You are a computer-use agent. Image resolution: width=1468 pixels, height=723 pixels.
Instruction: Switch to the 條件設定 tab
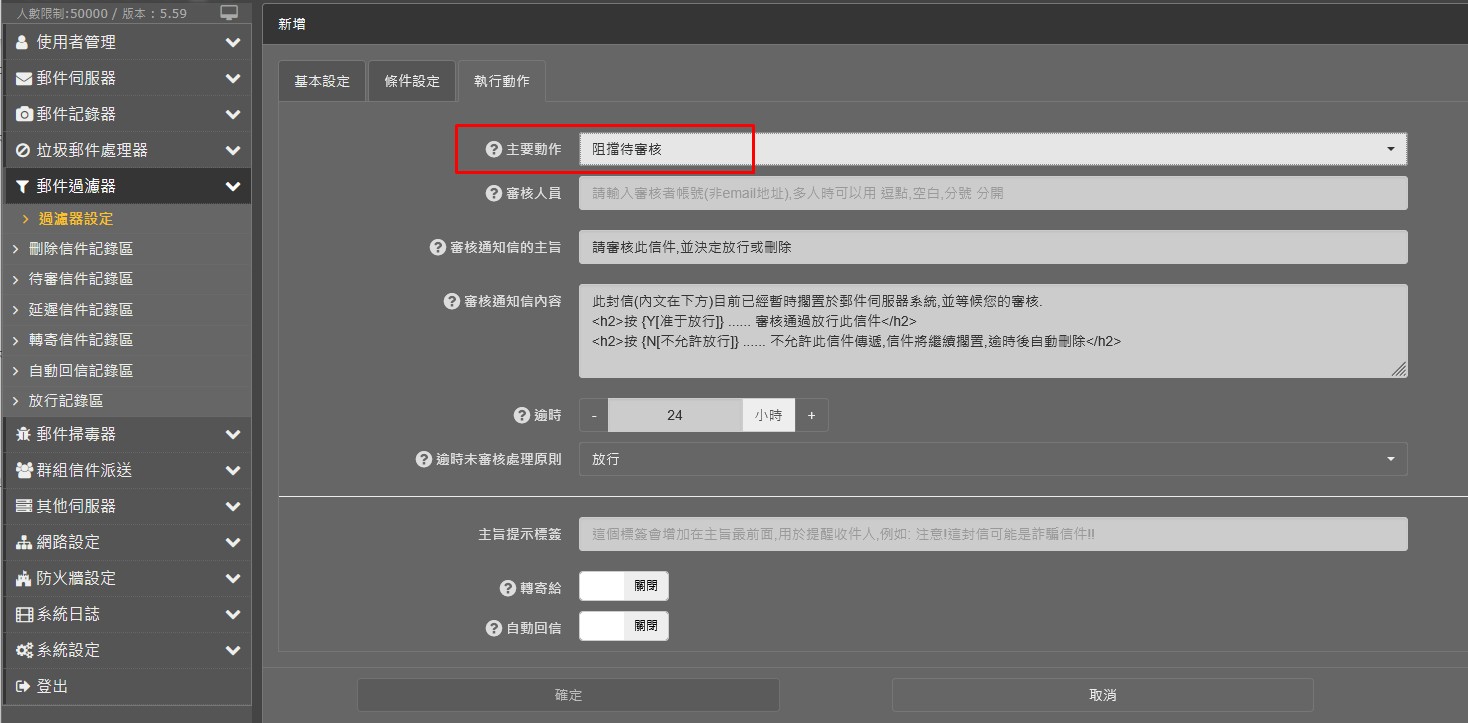coord(412,81)
